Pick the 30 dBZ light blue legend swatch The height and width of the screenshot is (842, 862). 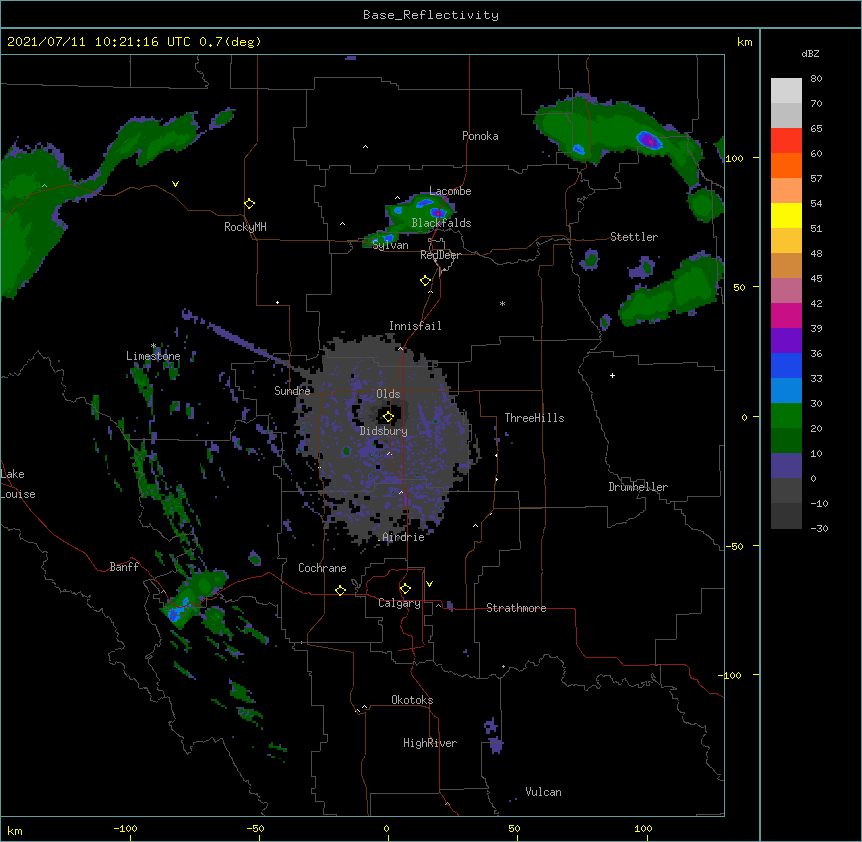pyautogui.click(x=786, y=390)
